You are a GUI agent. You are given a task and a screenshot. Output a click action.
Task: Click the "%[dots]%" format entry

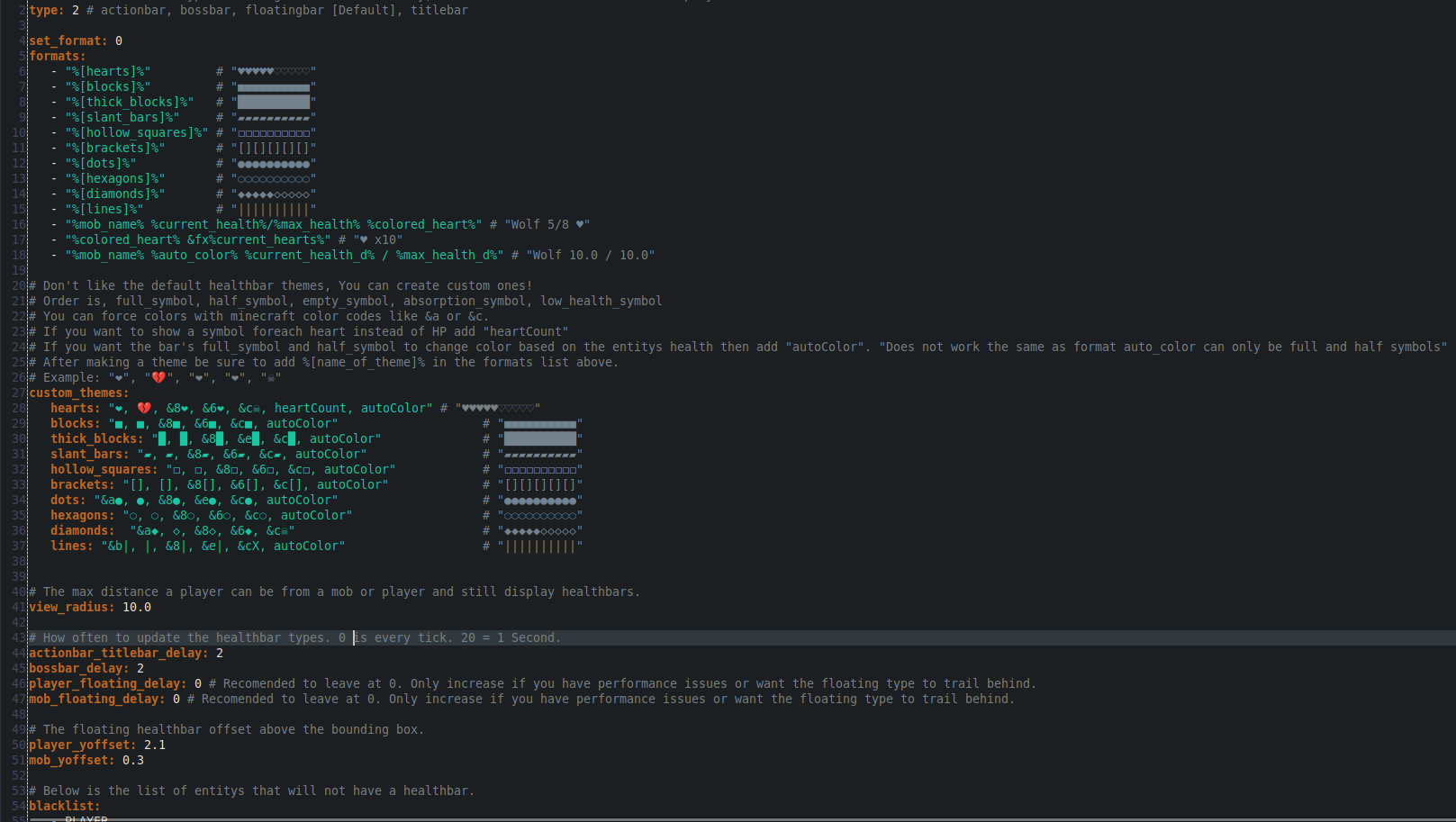(101, 163)
